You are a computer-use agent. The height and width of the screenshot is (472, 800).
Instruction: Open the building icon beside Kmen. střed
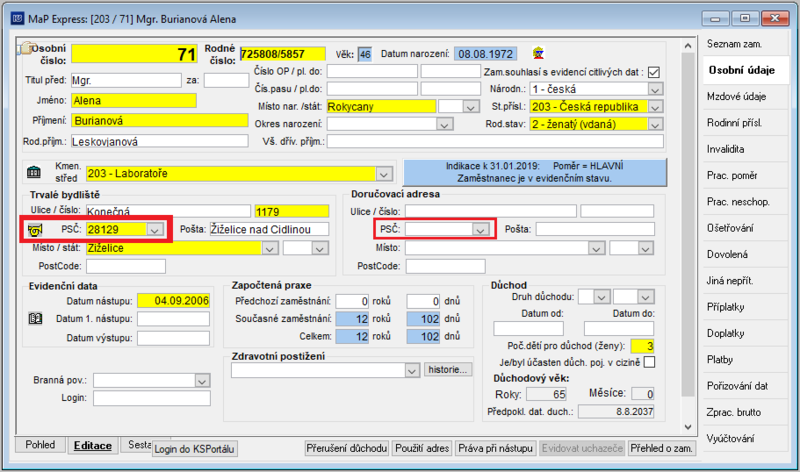pos(34,172)
